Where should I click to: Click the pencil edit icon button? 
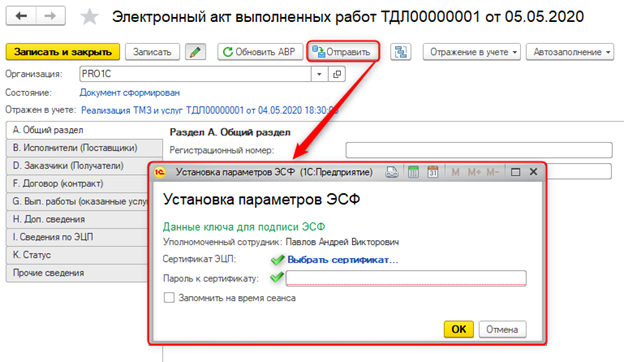coord(195,52)
